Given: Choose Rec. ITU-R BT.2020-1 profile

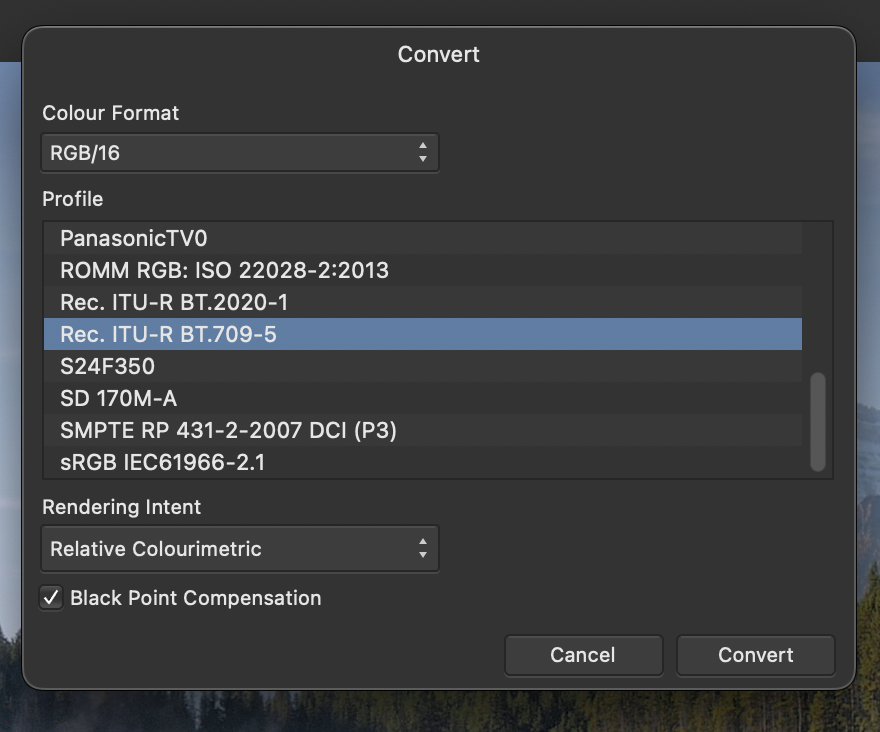Looking at the screenshot, I should [x=174, y=302].
